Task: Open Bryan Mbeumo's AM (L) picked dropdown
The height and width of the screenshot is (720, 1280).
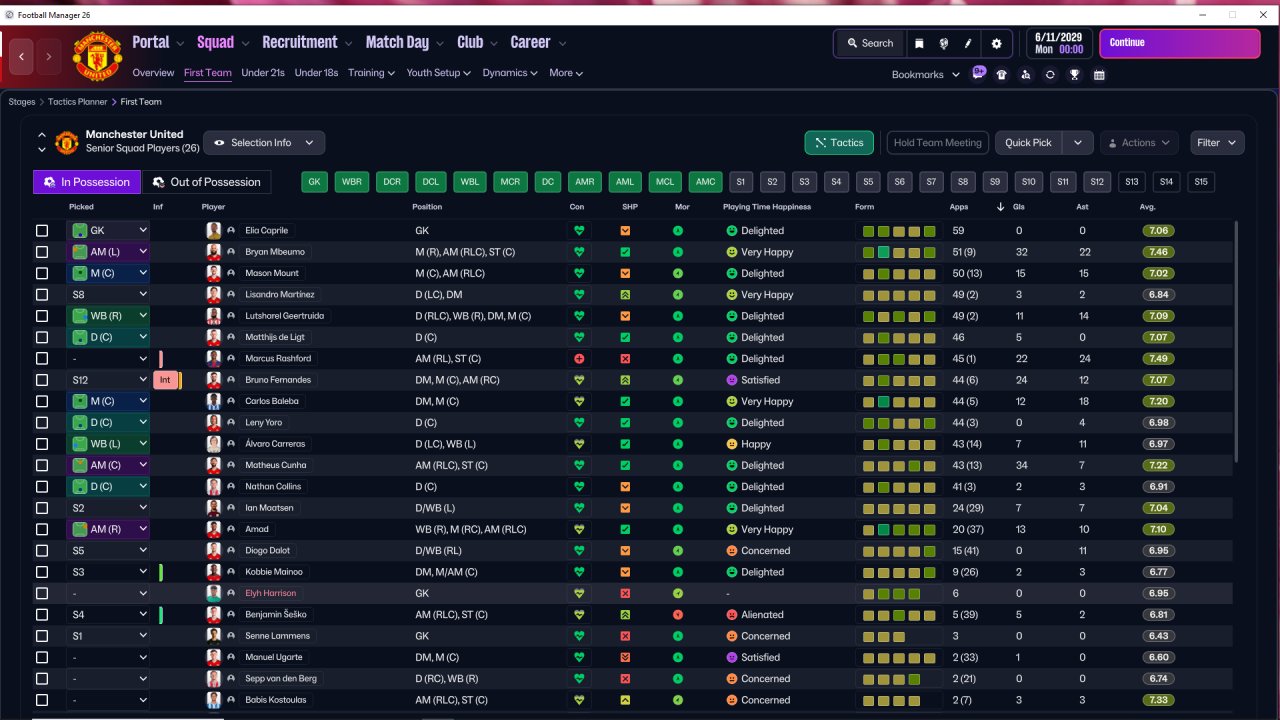Action: click(x=108, y=252)
